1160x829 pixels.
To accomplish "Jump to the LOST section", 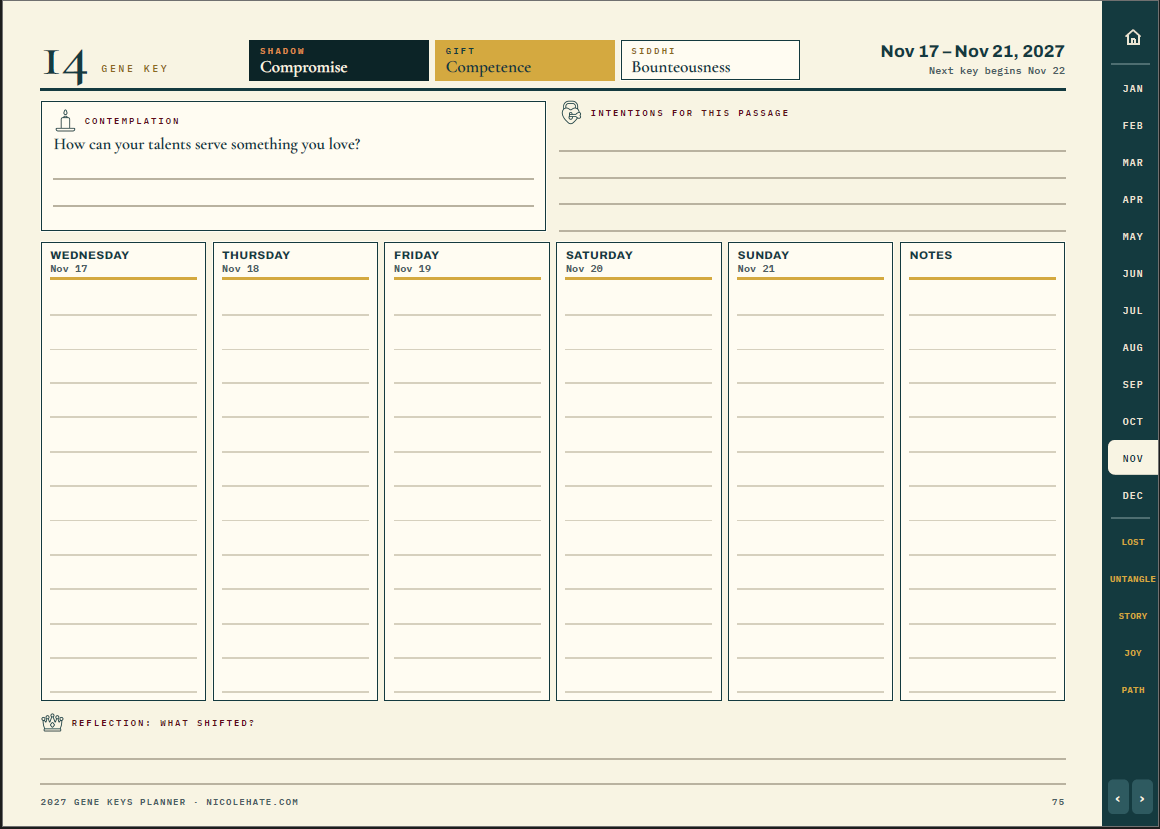I will click(1133, 542).
